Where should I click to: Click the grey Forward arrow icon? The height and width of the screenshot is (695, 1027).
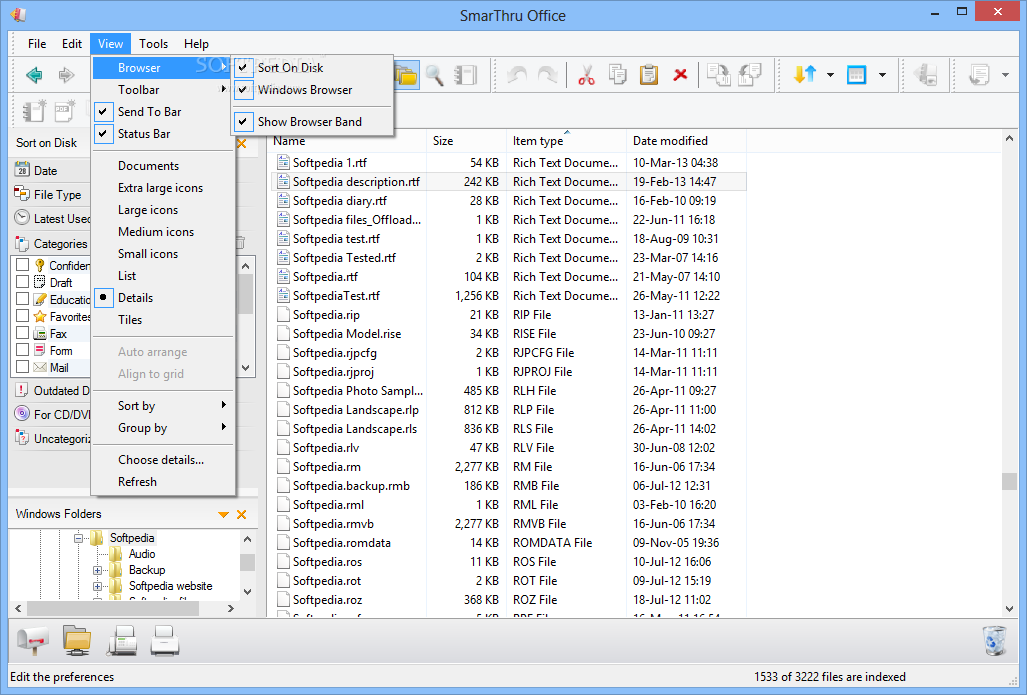pos(66,75)
